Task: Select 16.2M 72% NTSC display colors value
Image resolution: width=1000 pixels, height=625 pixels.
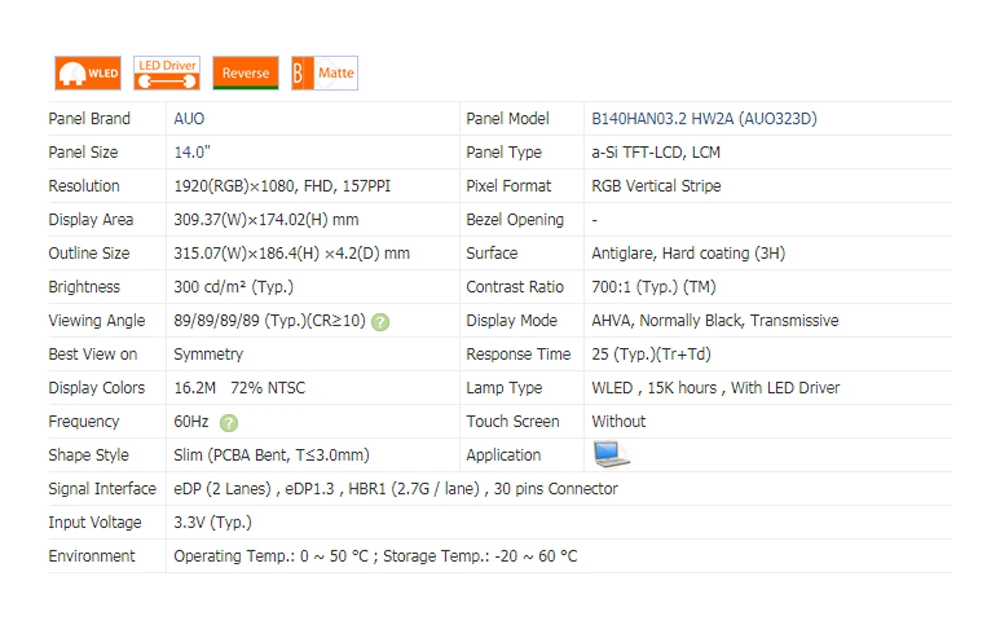Action: coord(240,388)
